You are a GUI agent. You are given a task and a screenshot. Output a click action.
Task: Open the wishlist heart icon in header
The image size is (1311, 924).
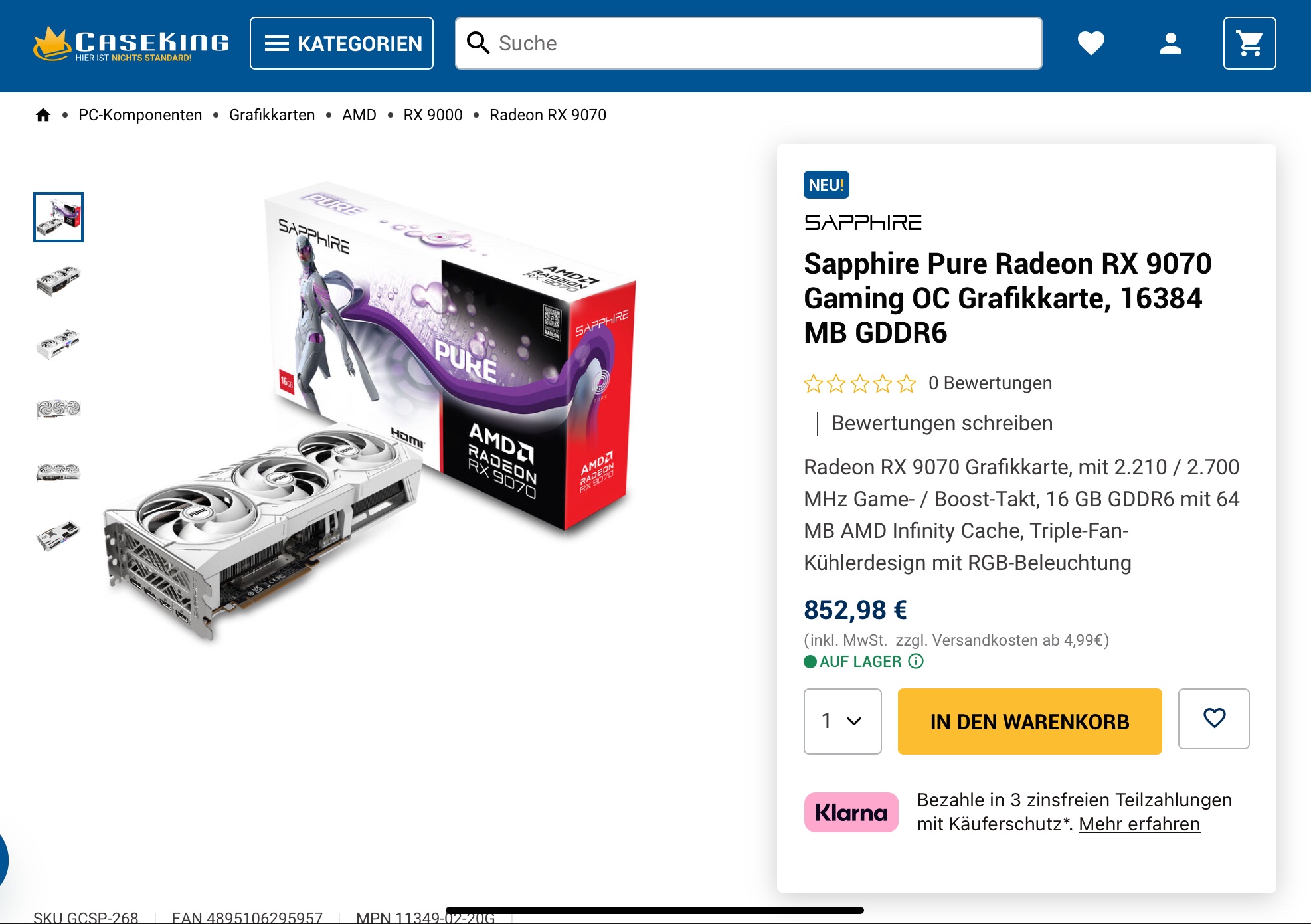1091,43
